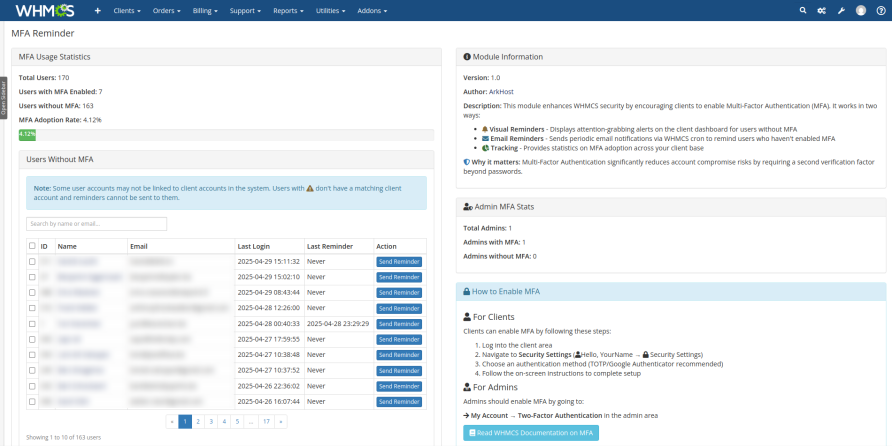Screen dimensions: 892x446
Task: Click the person icon beside For Admins
Action: (x=467, y=387)
